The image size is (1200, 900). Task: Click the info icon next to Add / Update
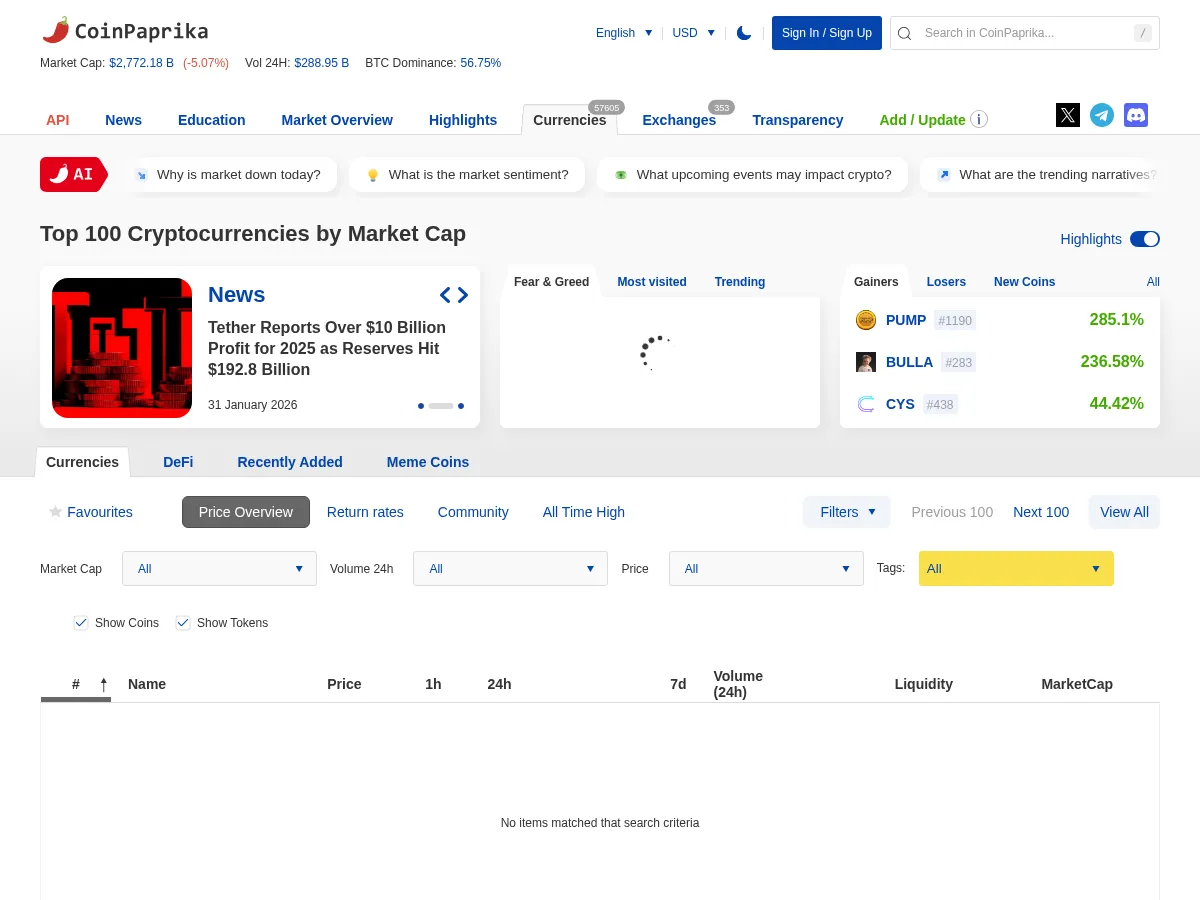979,119
